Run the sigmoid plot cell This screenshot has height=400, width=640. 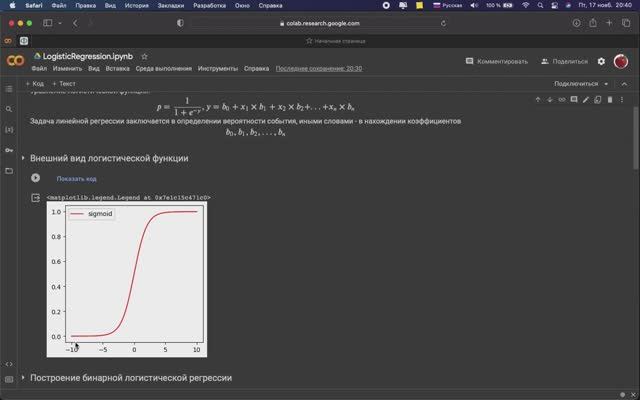[36, 178]
